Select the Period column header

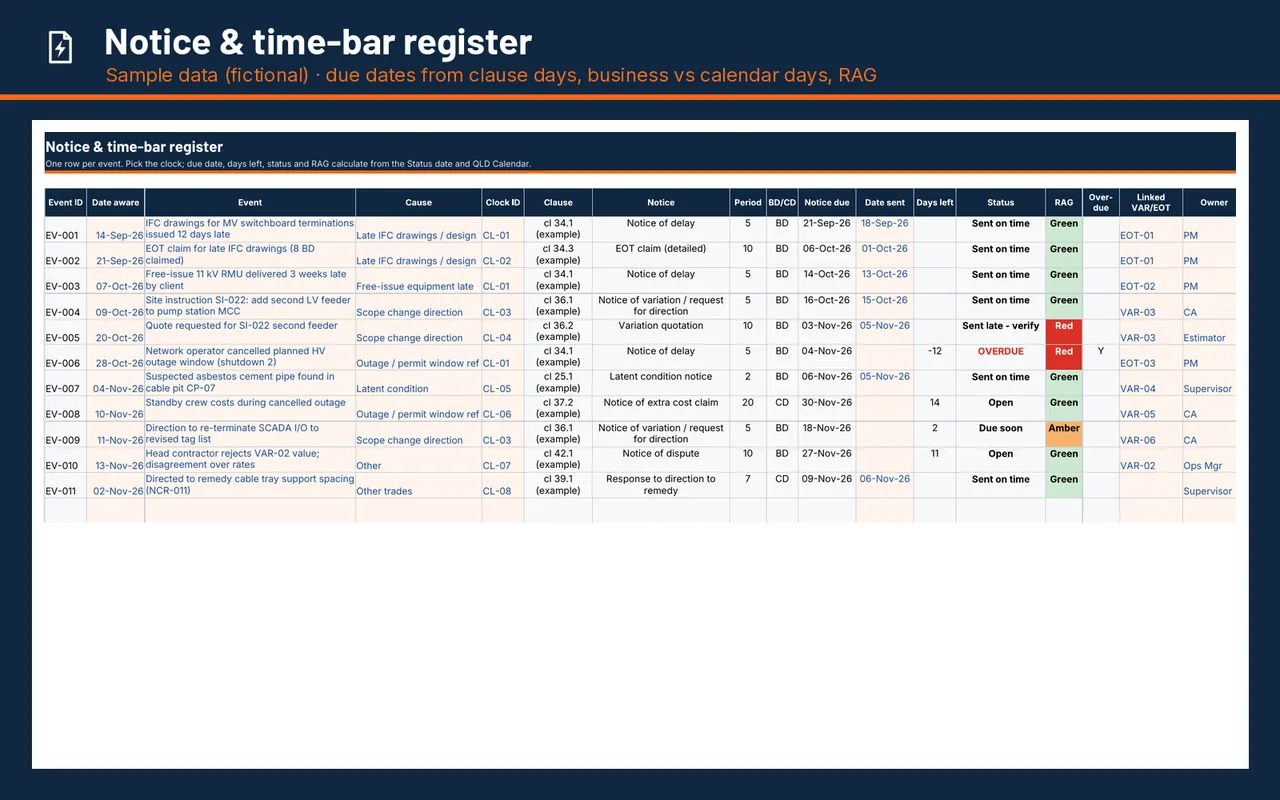tap(748, 202)
